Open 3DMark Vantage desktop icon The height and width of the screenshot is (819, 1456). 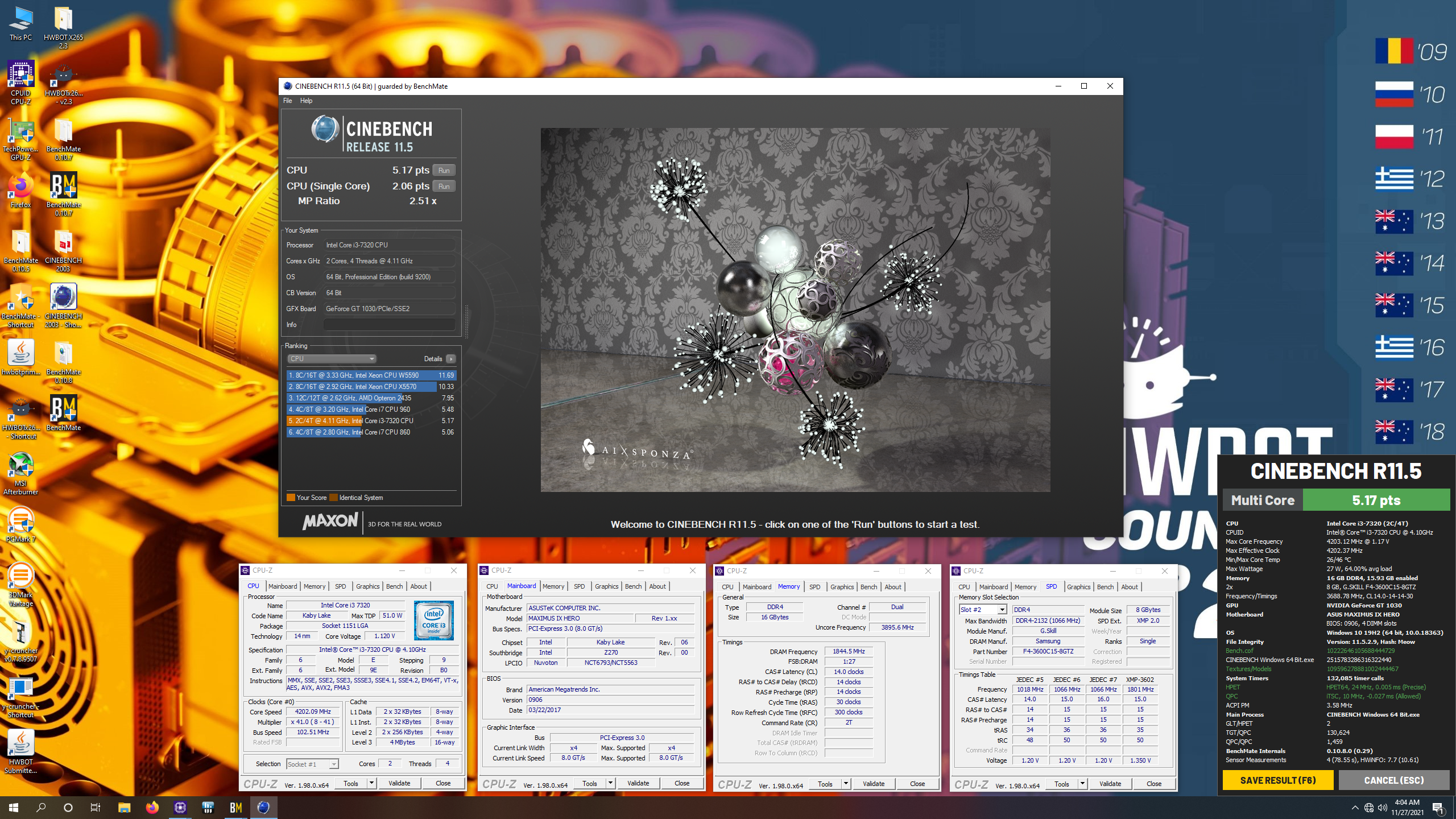coord(21,584)
